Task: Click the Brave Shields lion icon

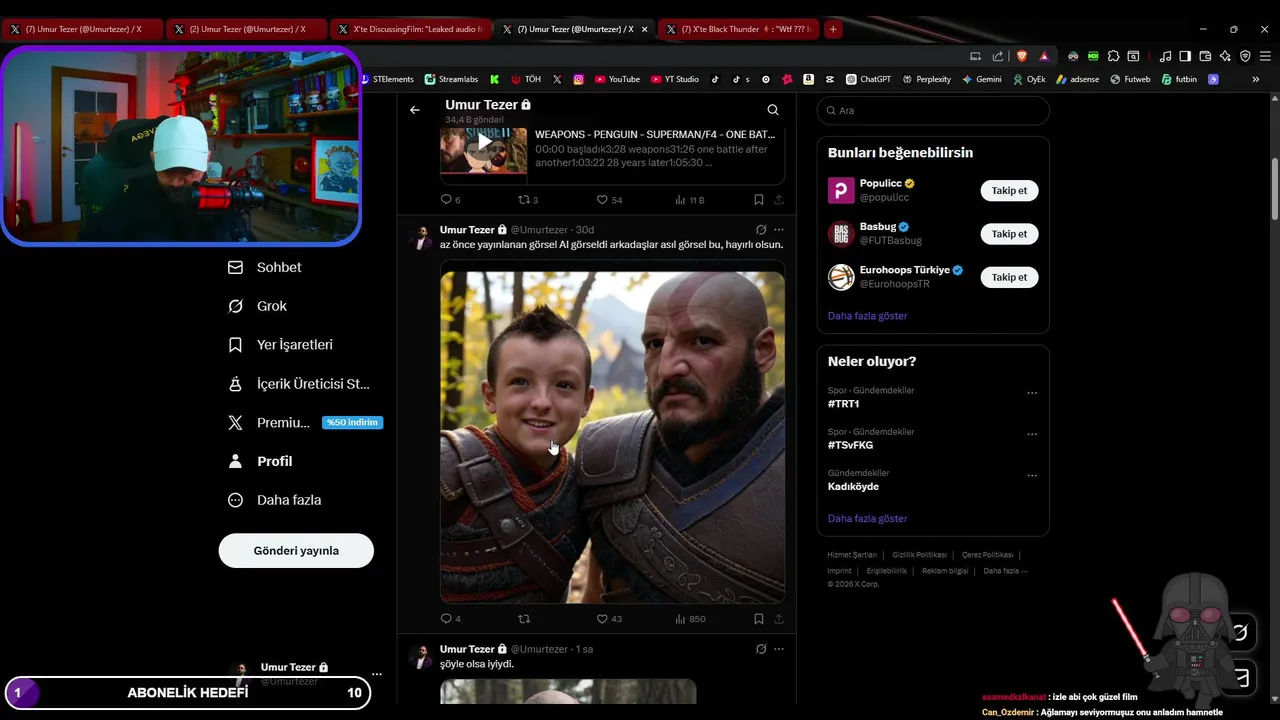Action: coord(1021,56)
